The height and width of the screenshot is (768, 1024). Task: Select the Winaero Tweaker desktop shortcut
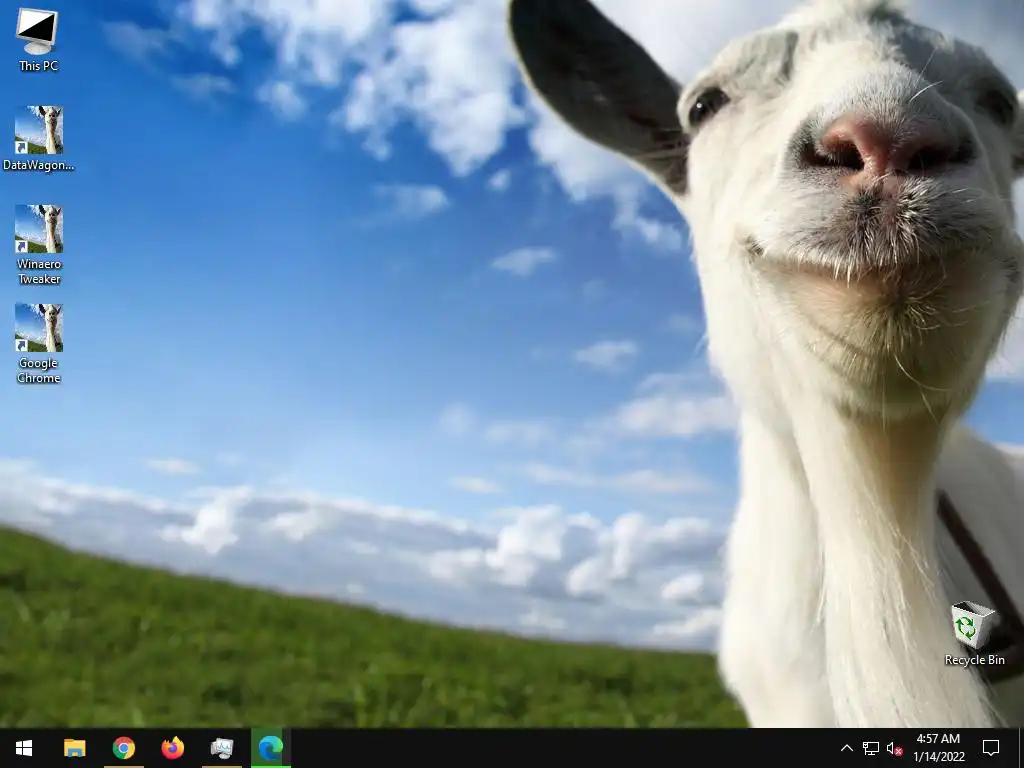click(x=39, y=245)
